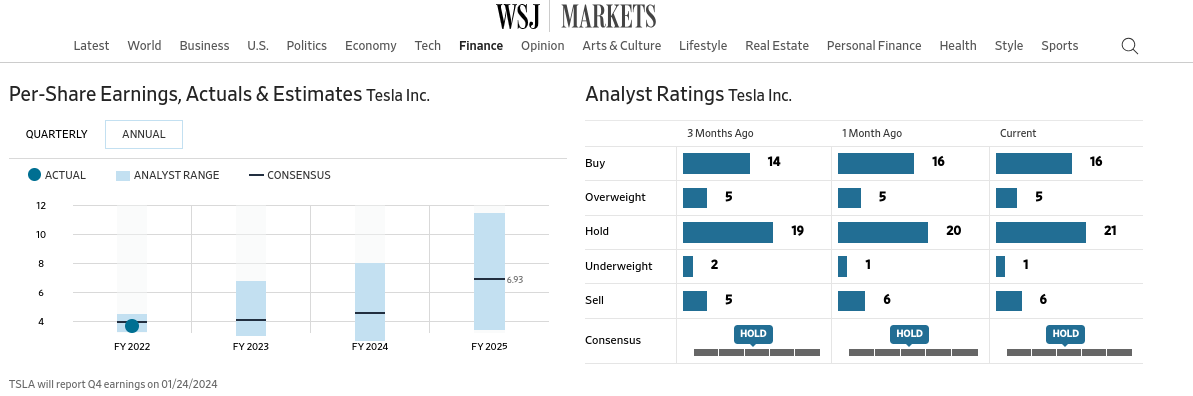Click the FY 2024 analyst range bar
1193x396 pixels.
[370, 302]
